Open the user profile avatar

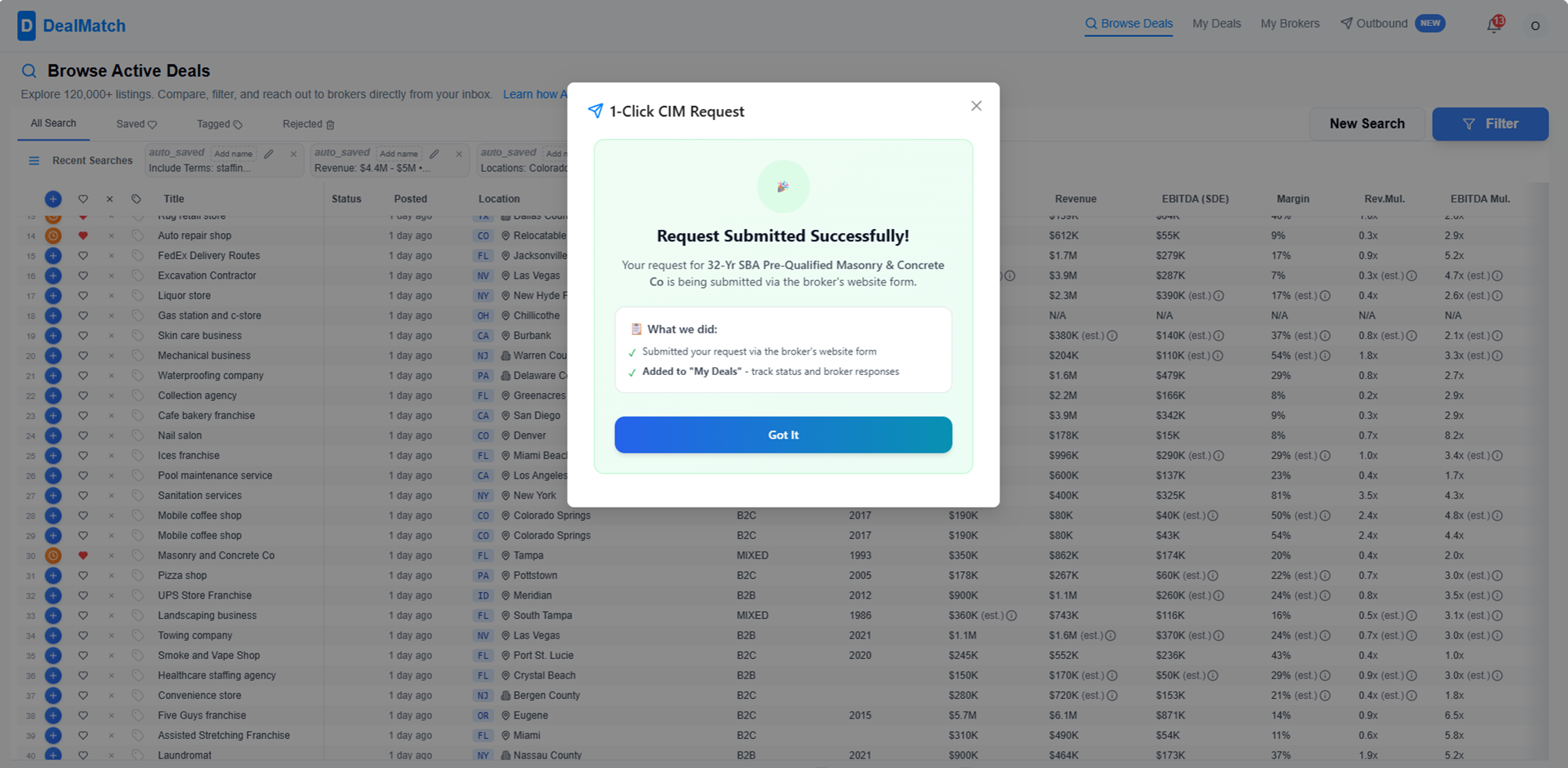[1535, 26]
